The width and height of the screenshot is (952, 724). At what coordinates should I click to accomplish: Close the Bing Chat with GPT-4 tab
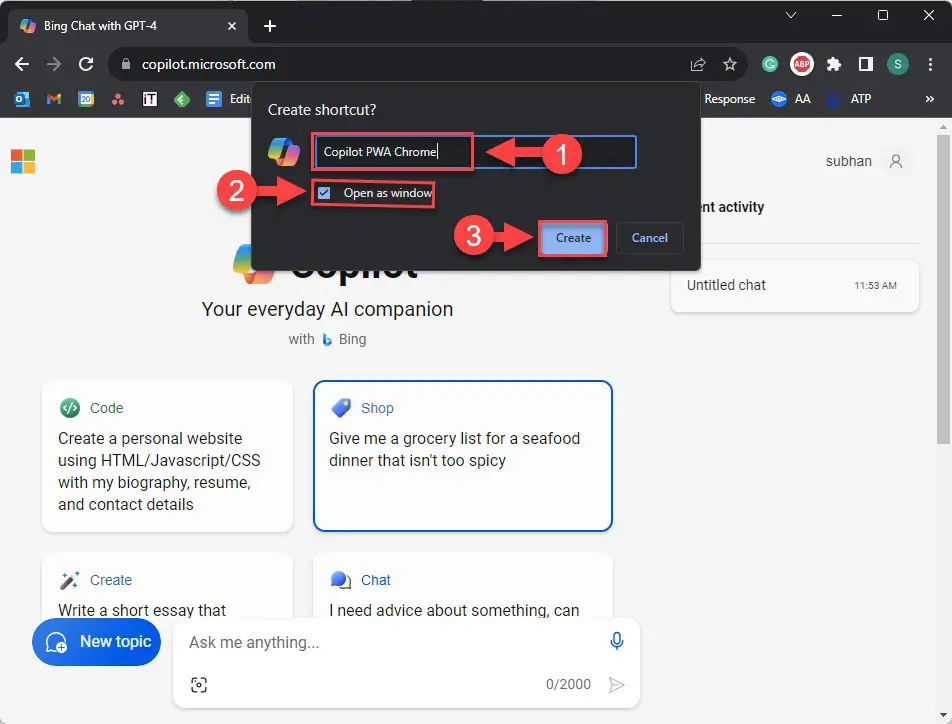pyautogui.click(x=231, y=26)
